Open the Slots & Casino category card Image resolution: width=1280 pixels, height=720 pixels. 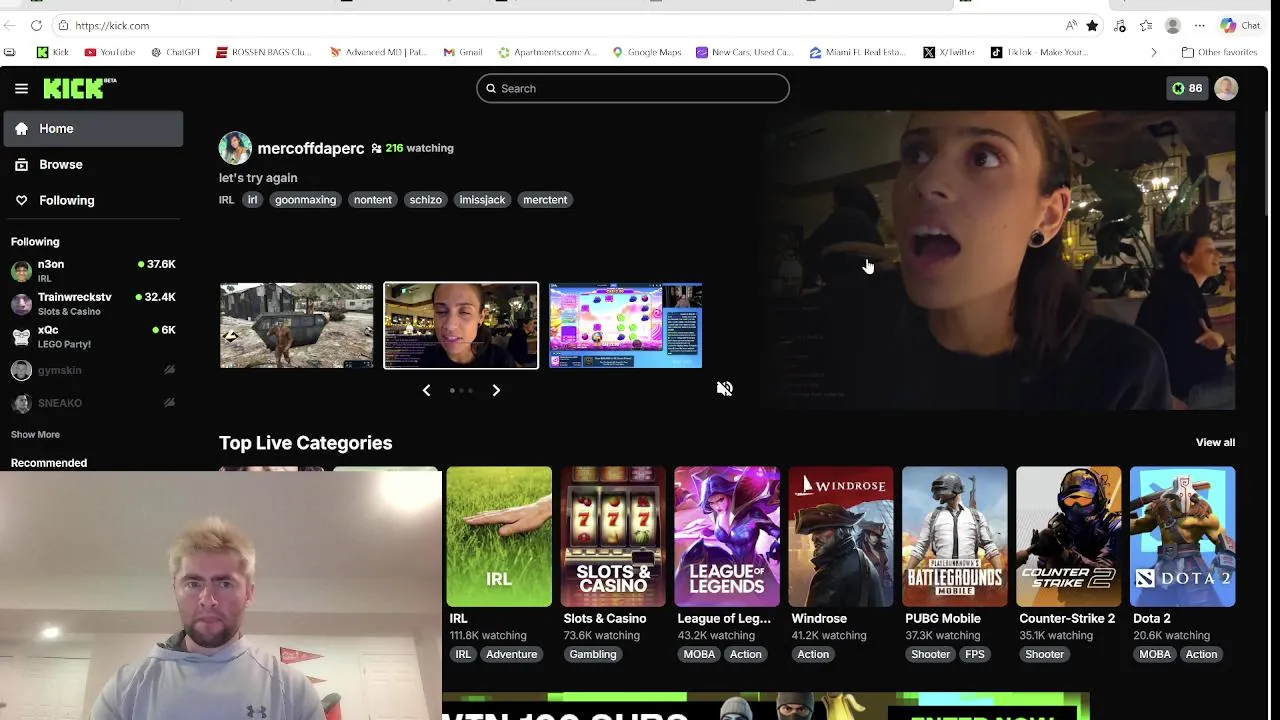pos(613,537)
